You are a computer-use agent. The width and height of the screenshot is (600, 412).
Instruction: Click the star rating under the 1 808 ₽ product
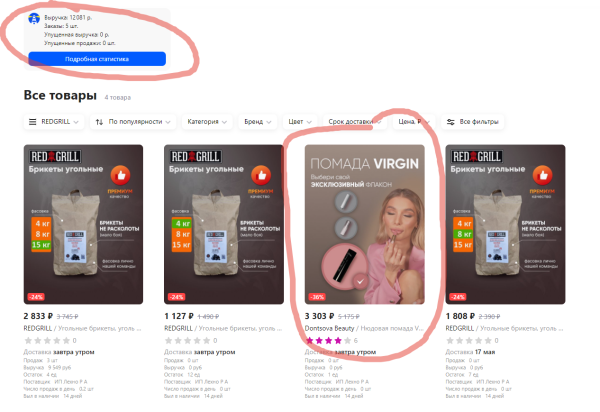tap(469, 340)
